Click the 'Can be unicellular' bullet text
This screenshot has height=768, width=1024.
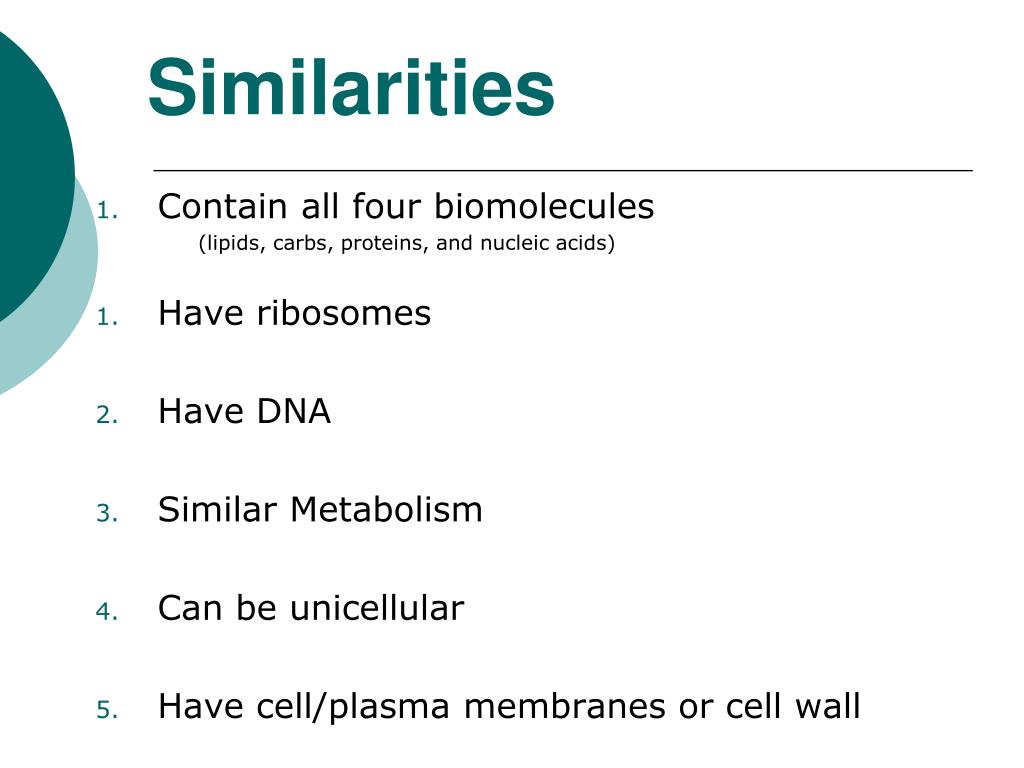pos(311,608)
